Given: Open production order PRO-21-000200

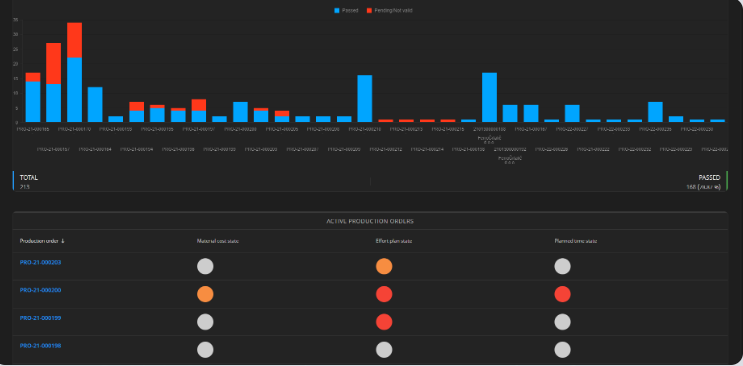Looking at the screenshot, I should [40, 290].
